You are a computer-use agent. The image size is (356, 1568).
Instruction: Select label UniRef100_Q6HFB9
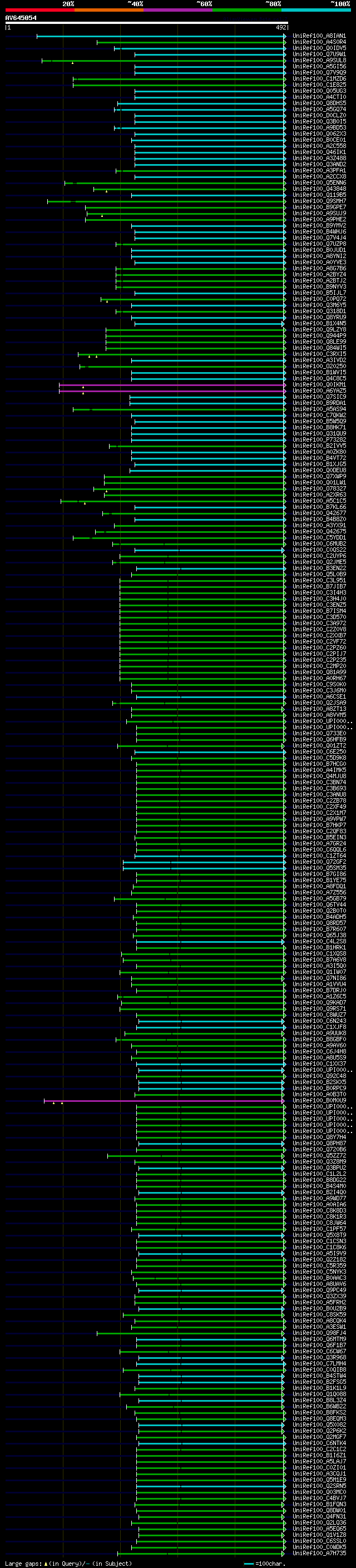[x=319, y=740]
